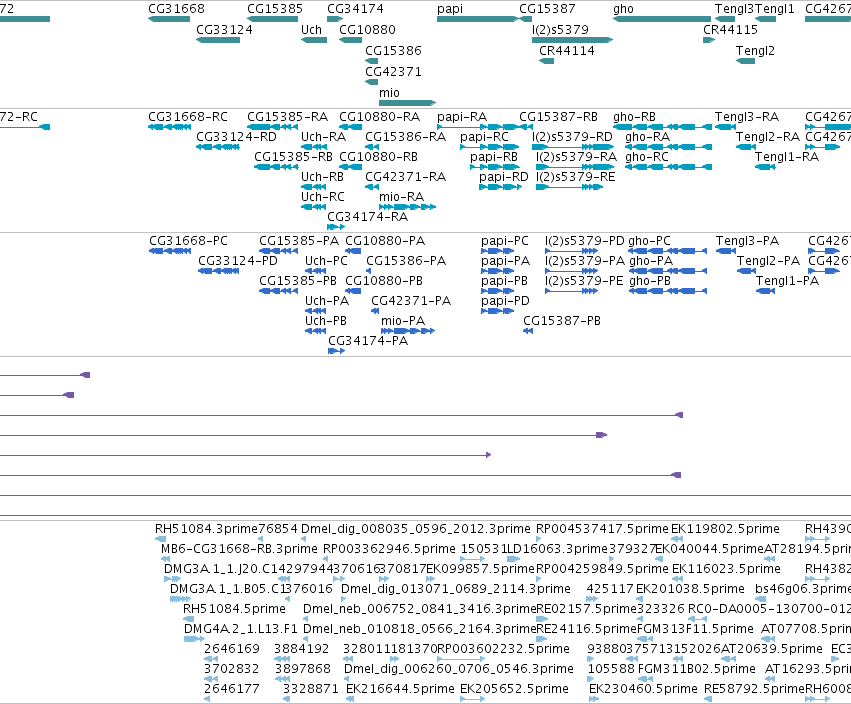This screenshot has height=704, width=851.
Task: Select transcript papi-RB
Action: 494,157
